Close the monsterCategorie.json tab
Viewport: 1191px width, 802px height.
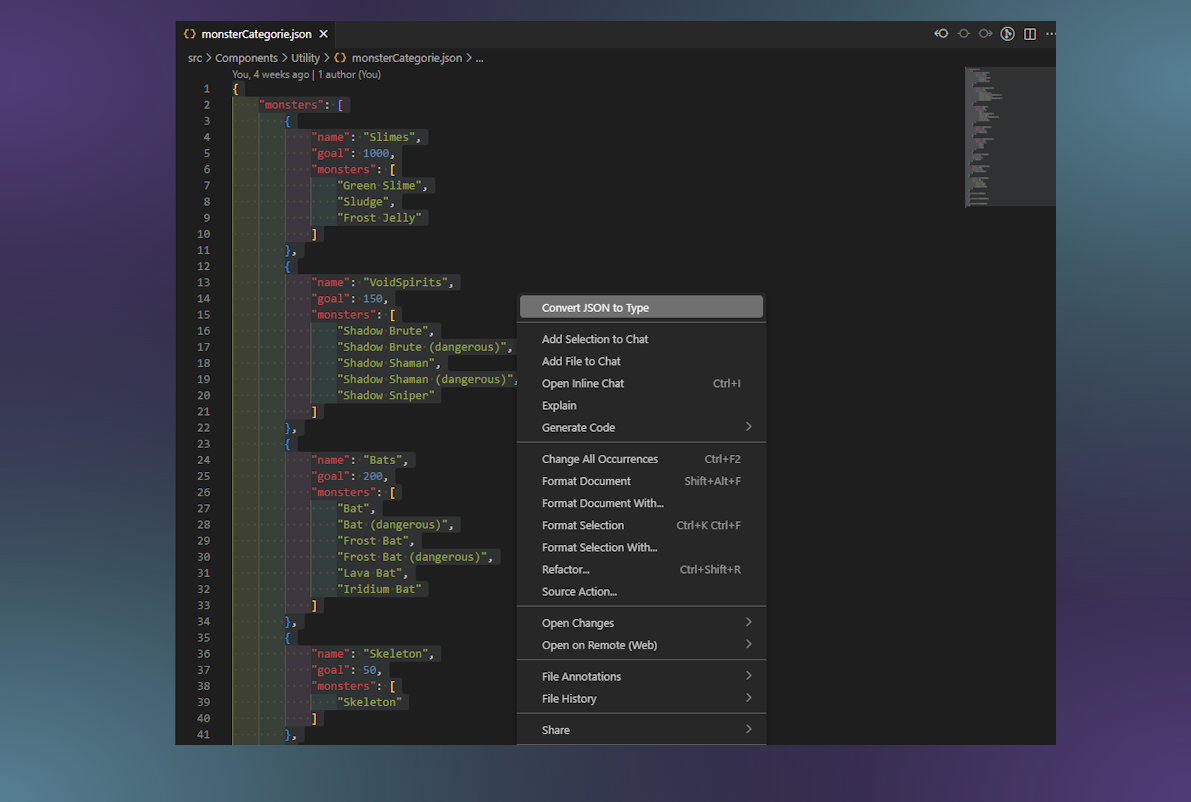[323, 34]
